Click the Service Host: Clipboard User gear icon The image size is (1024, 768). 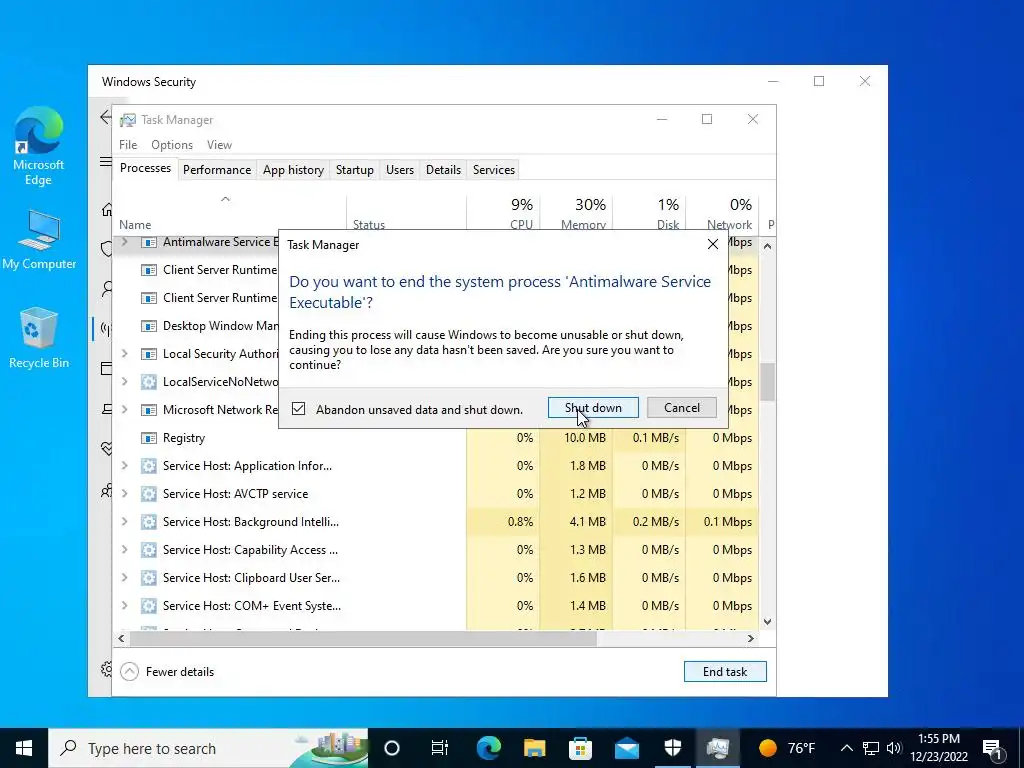pos(149,578)
